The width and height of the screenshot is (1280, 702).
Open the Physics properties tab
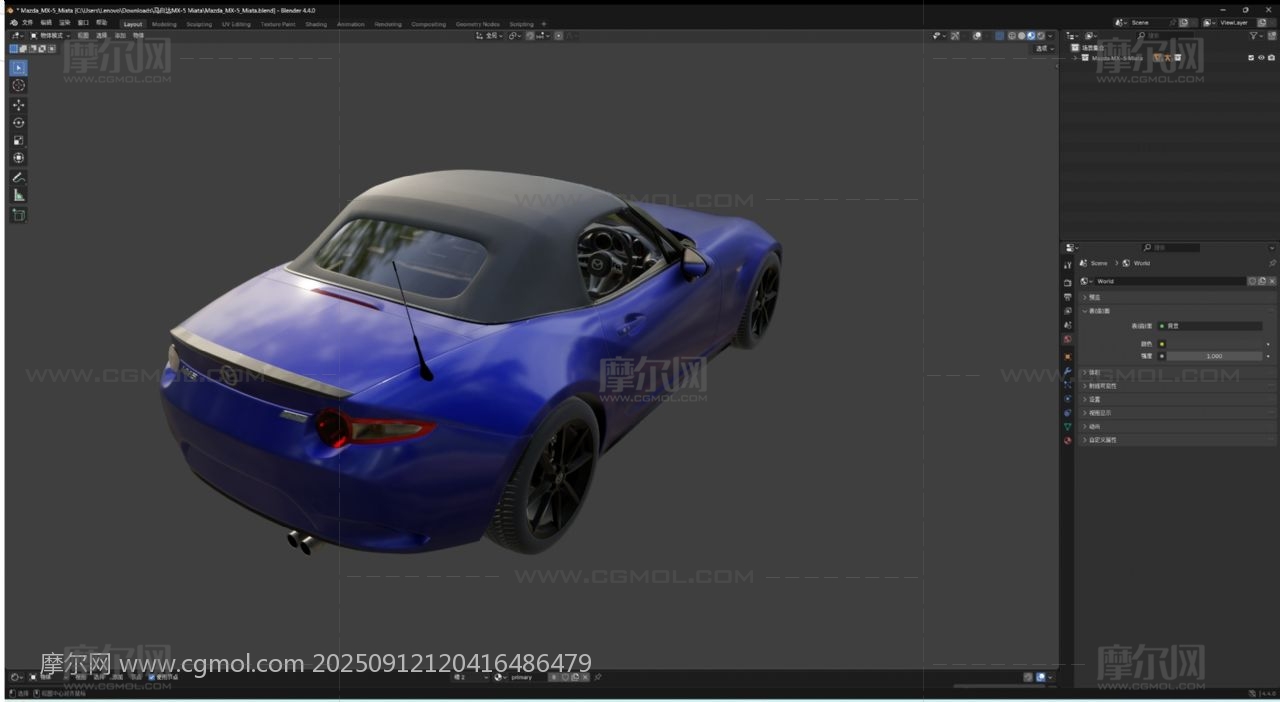pyautogui.click(x=1068, y=398)
